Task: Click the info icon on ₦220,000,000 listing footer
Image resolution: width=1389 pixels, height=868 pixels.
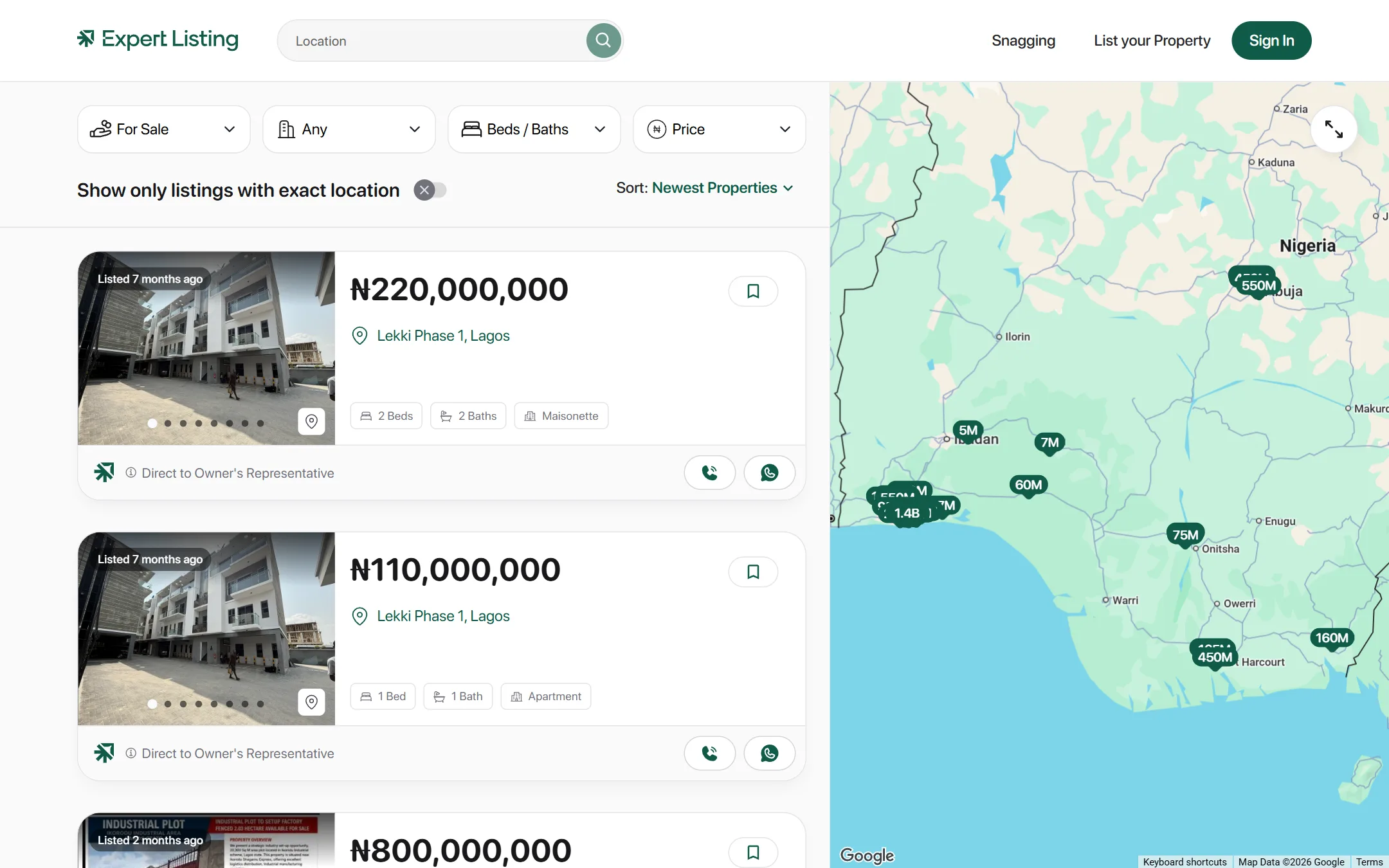Action: pos(131,473)
